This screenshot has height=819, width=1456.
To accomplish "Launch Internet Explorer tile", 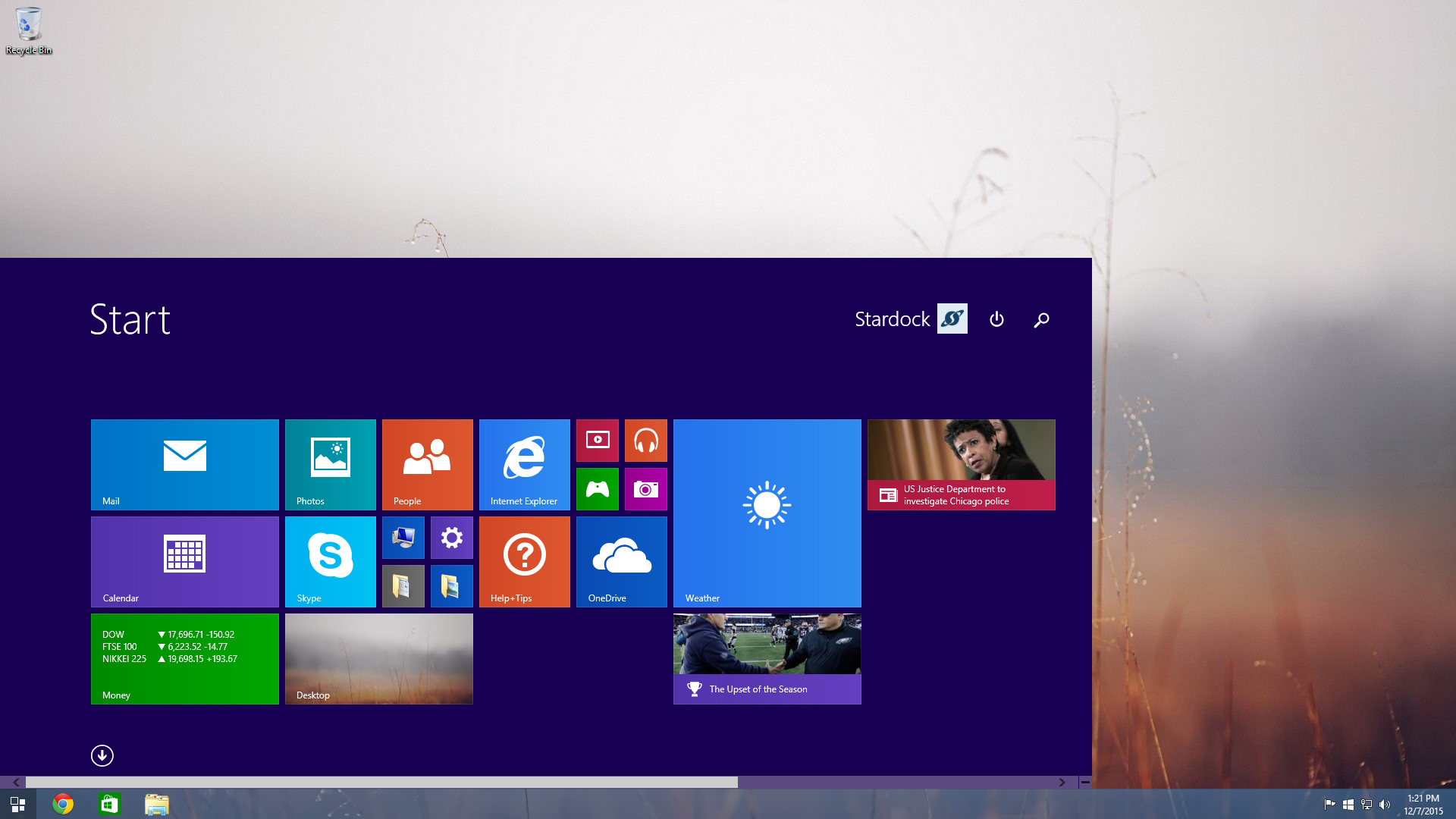I will point(524,464).
